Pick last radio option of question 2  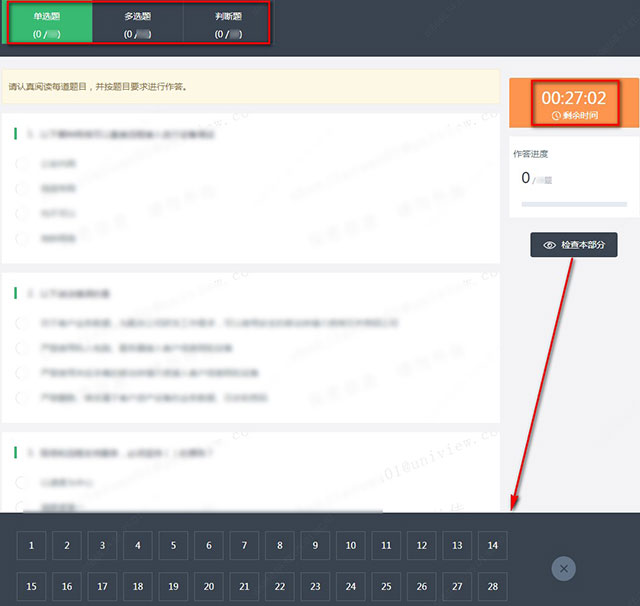(x=21, y=398)
